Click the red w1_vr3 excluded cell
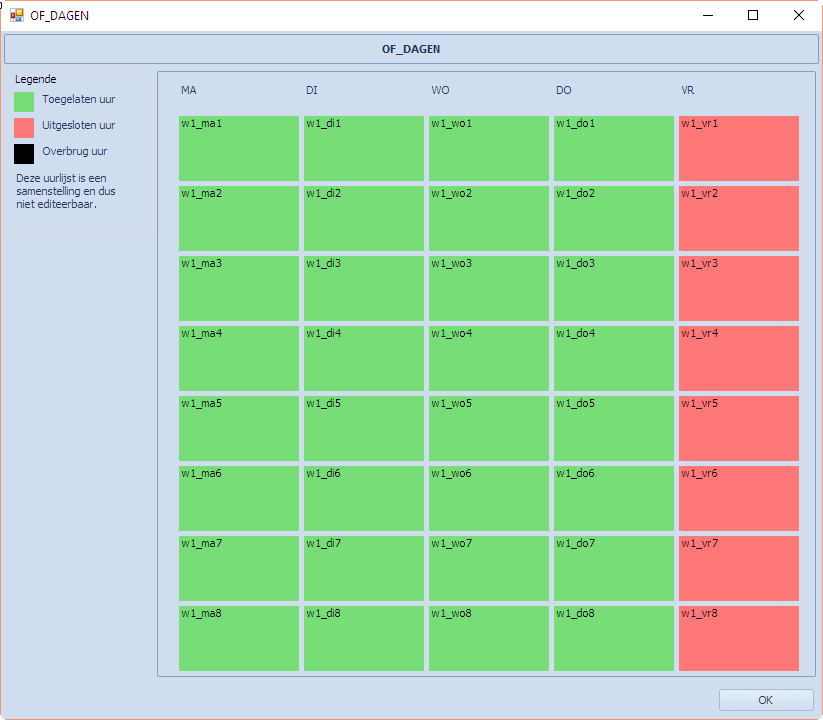Screen dimensions: 823x720 coord(738,288)
